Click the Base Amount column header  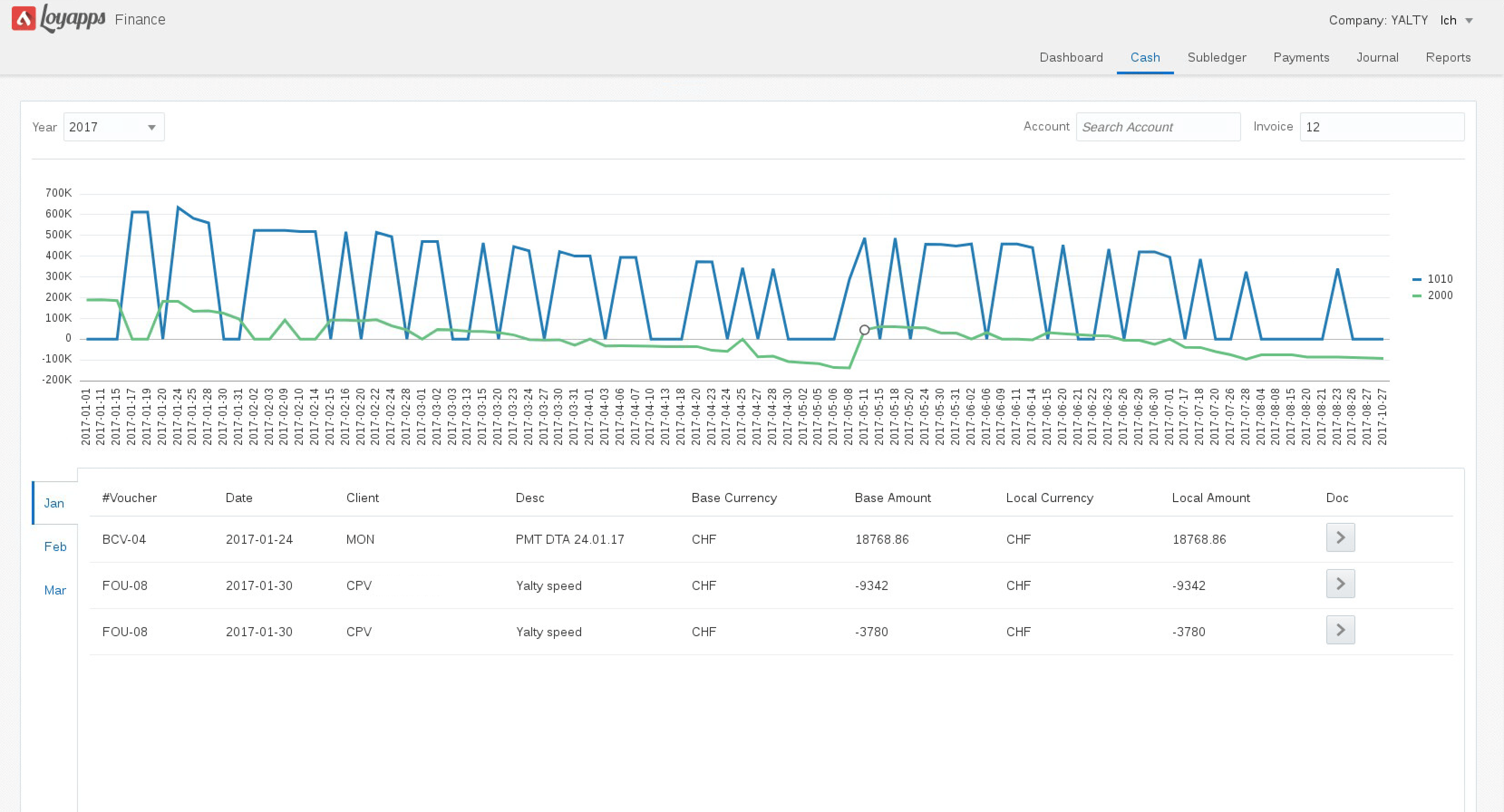point(892,498)
